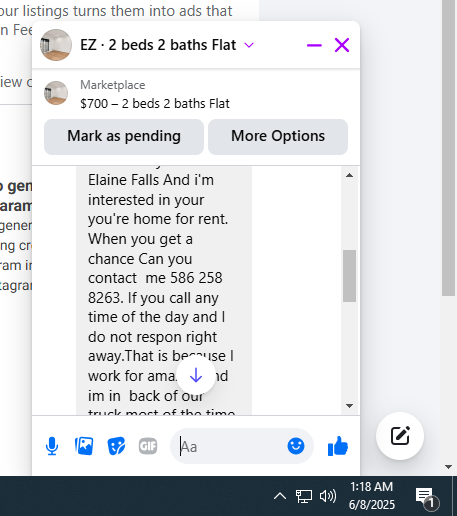Click Mark as pending button
Viewport: 457px width, 516px height.
tap(124, 137)
